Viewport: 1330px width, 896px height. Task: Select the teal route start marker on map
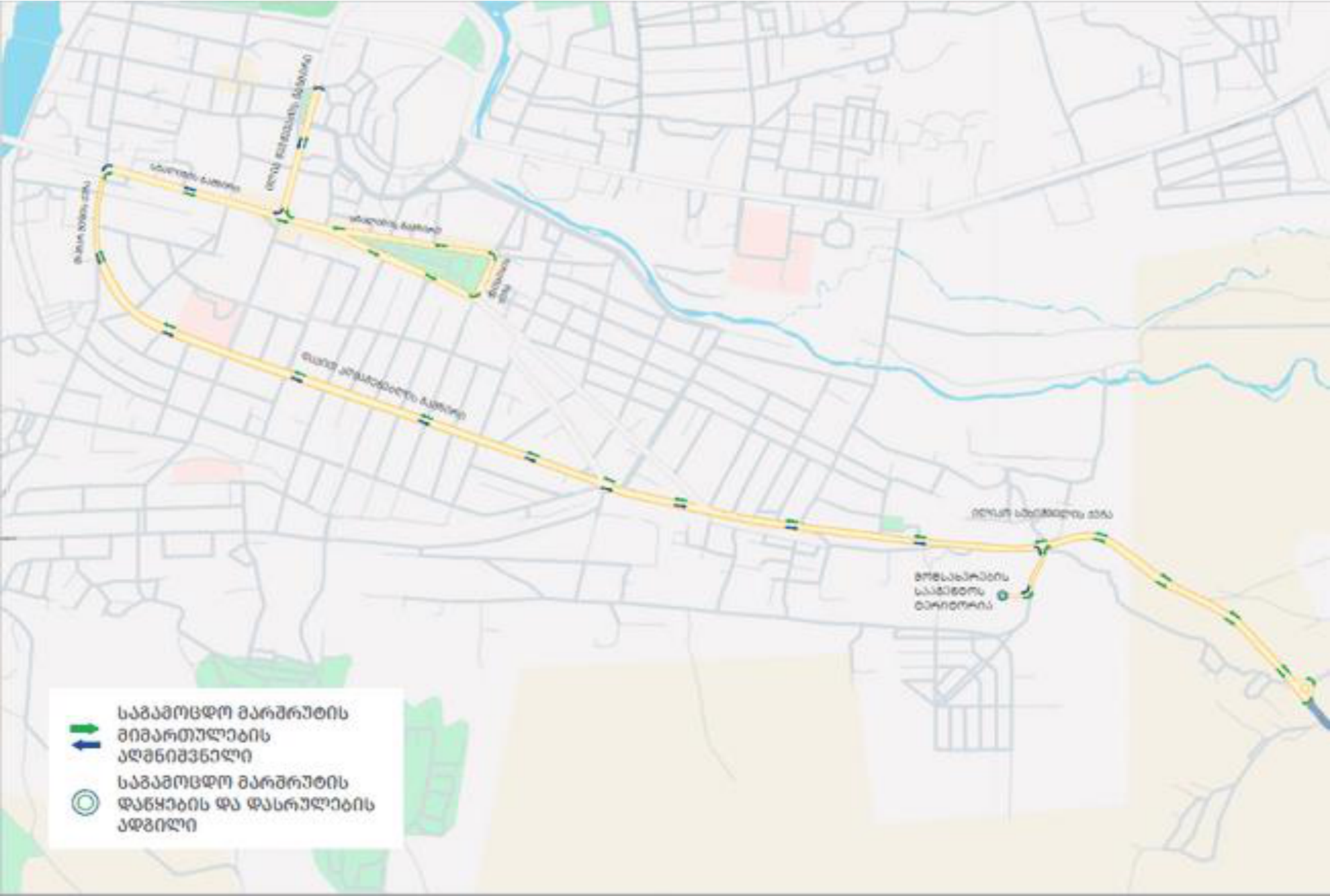1002,595
